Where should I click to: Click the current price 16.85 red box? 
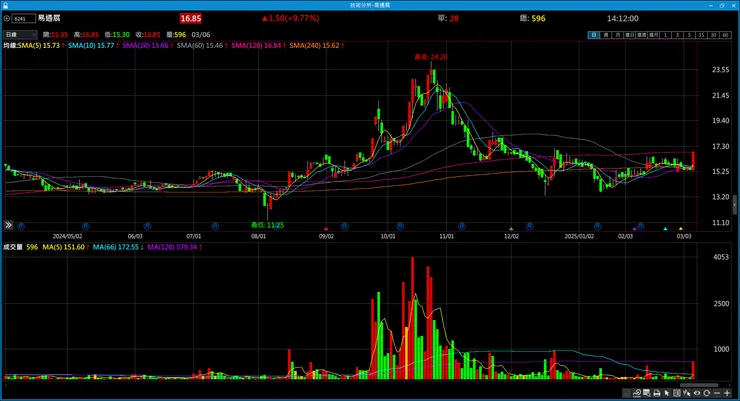191,18
